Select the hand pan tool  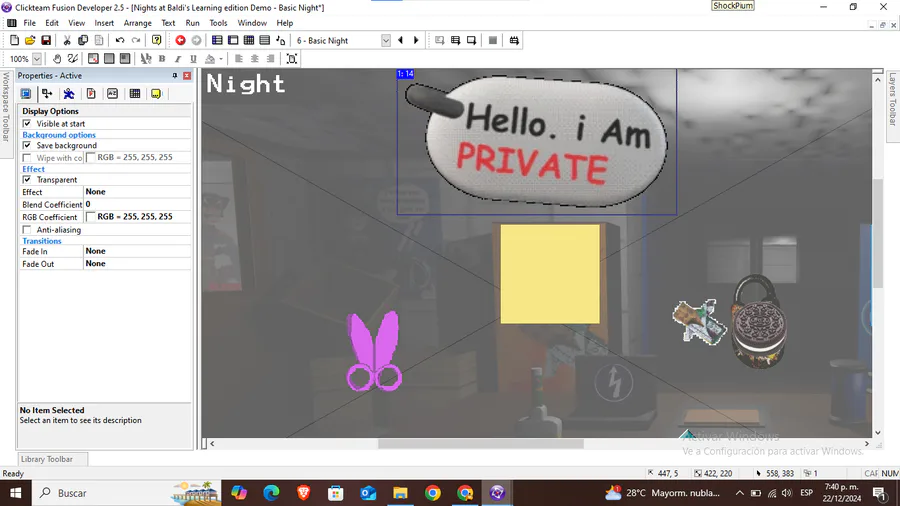click(57, 59)
